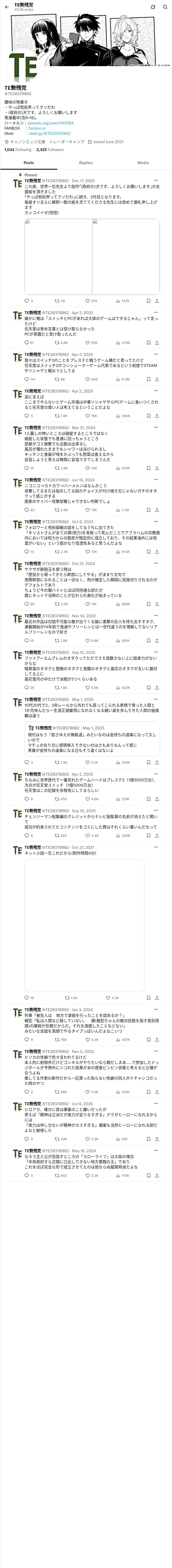Click the search magnifier icon
This screenshot has height=1568, width=172.
[x=165, y=7]
